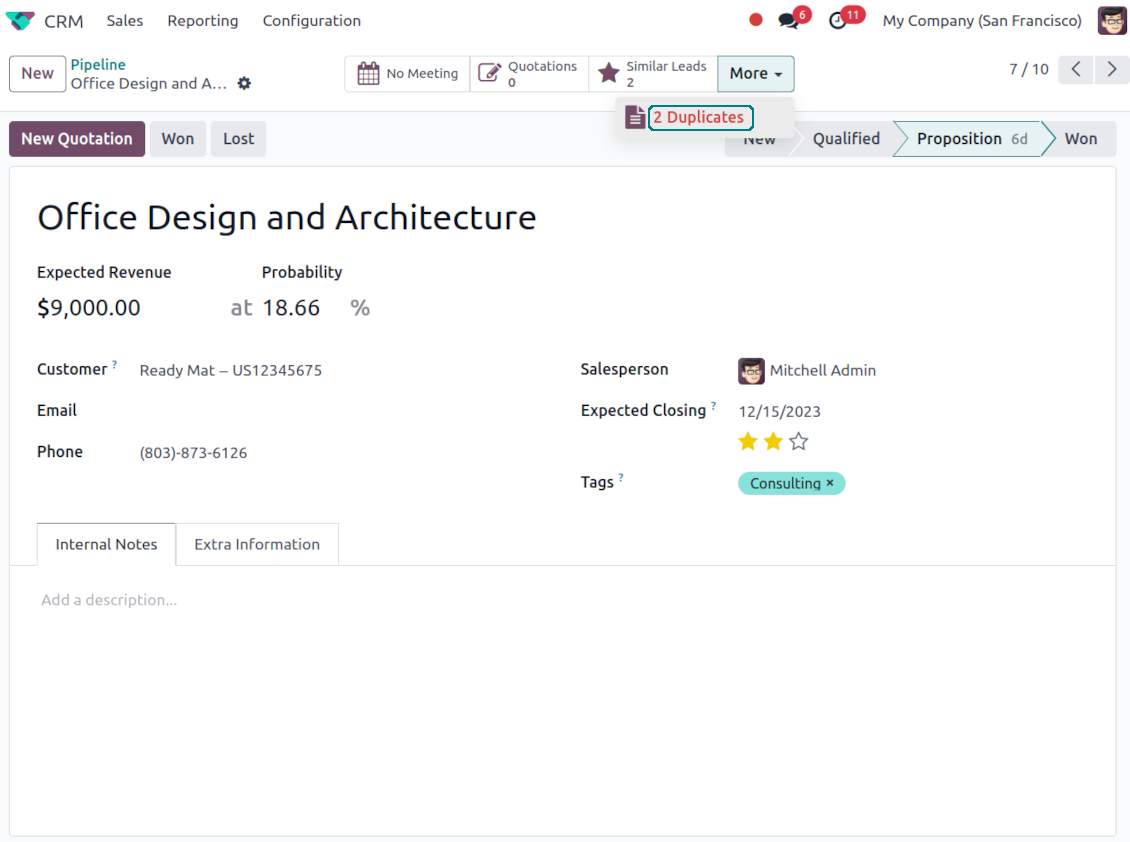This screenshot has height=842, width=1130.
Task: Open the 2 Duplicates link
Action: [x=699, y=118]
